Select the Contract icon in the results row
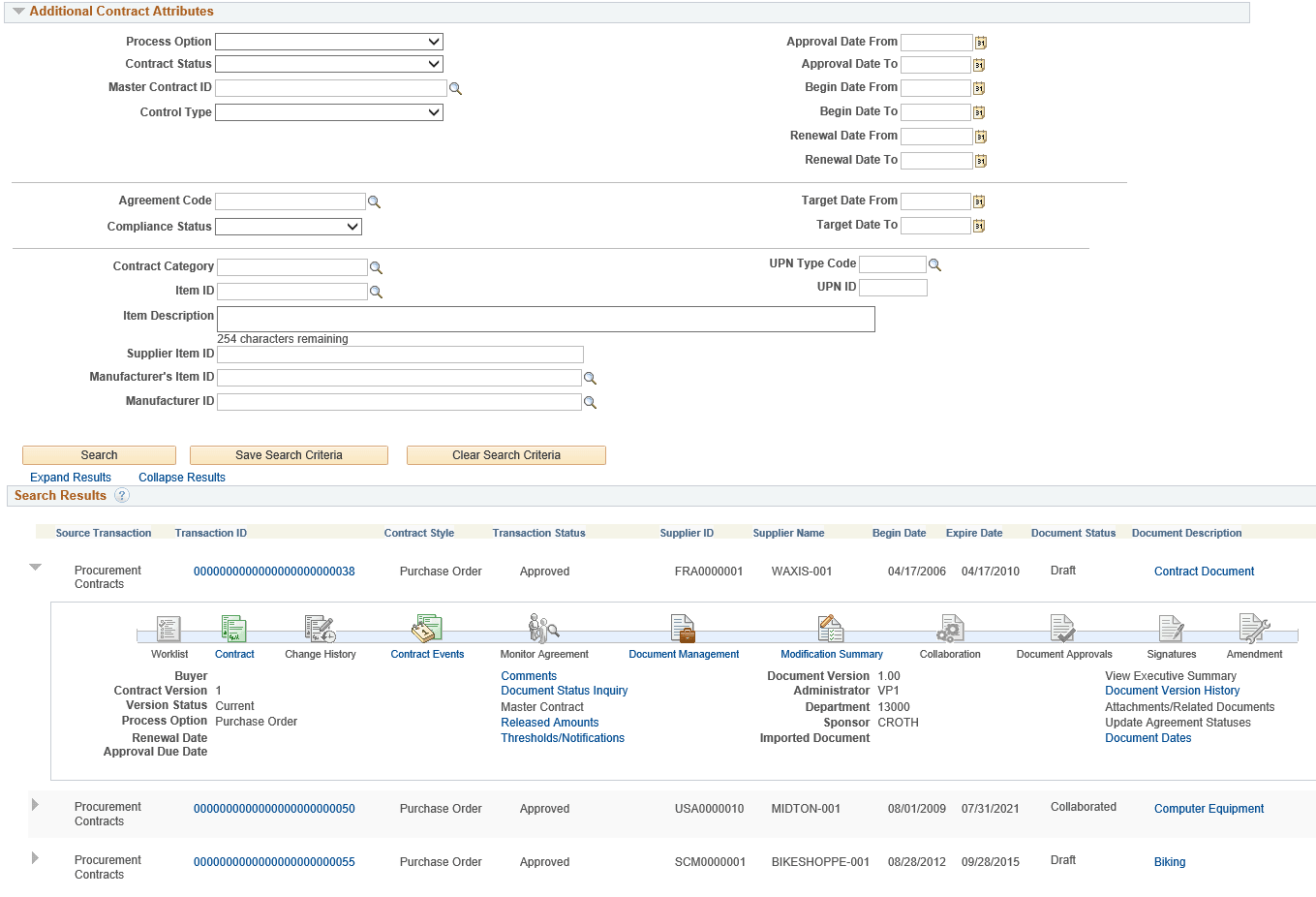The width and height of the screenshot is (1316, 897). (233, 628)
